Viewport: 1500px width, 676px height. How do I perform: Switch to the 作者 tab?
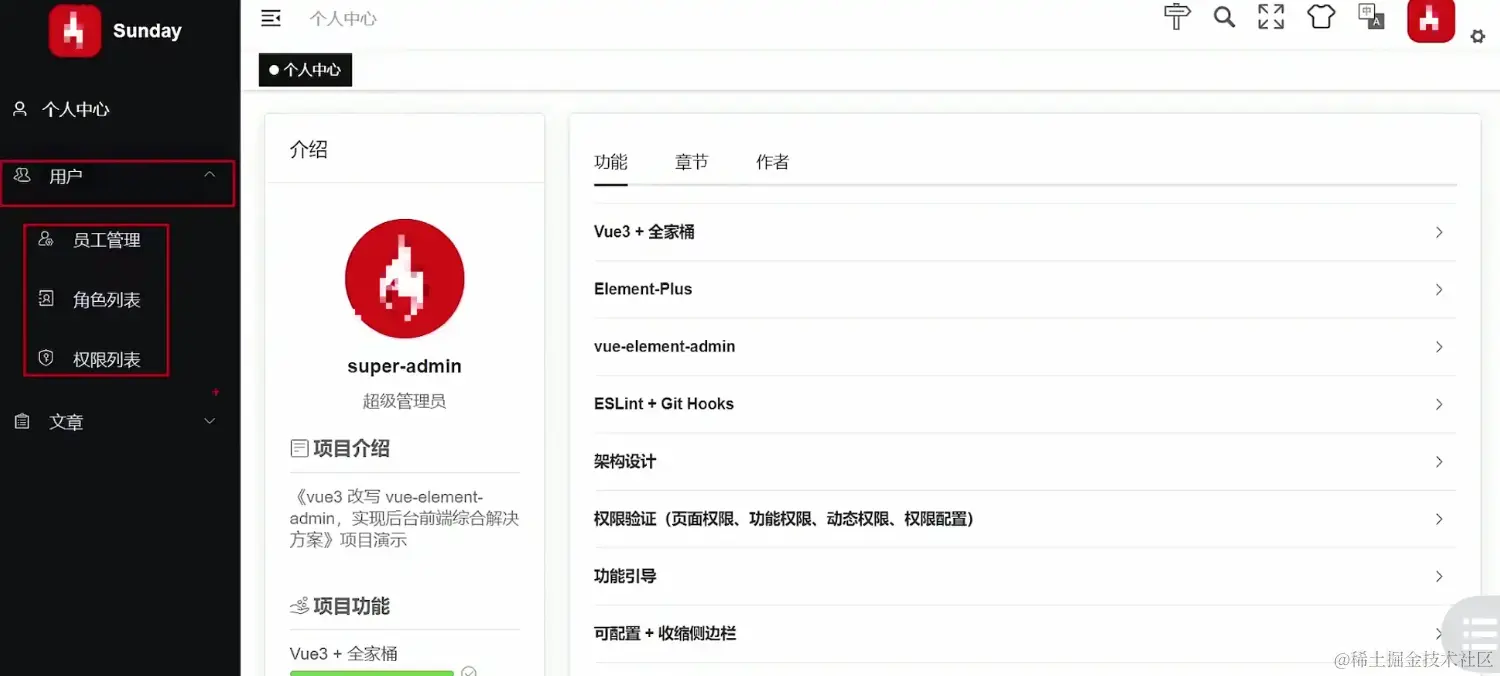point(772,162)
